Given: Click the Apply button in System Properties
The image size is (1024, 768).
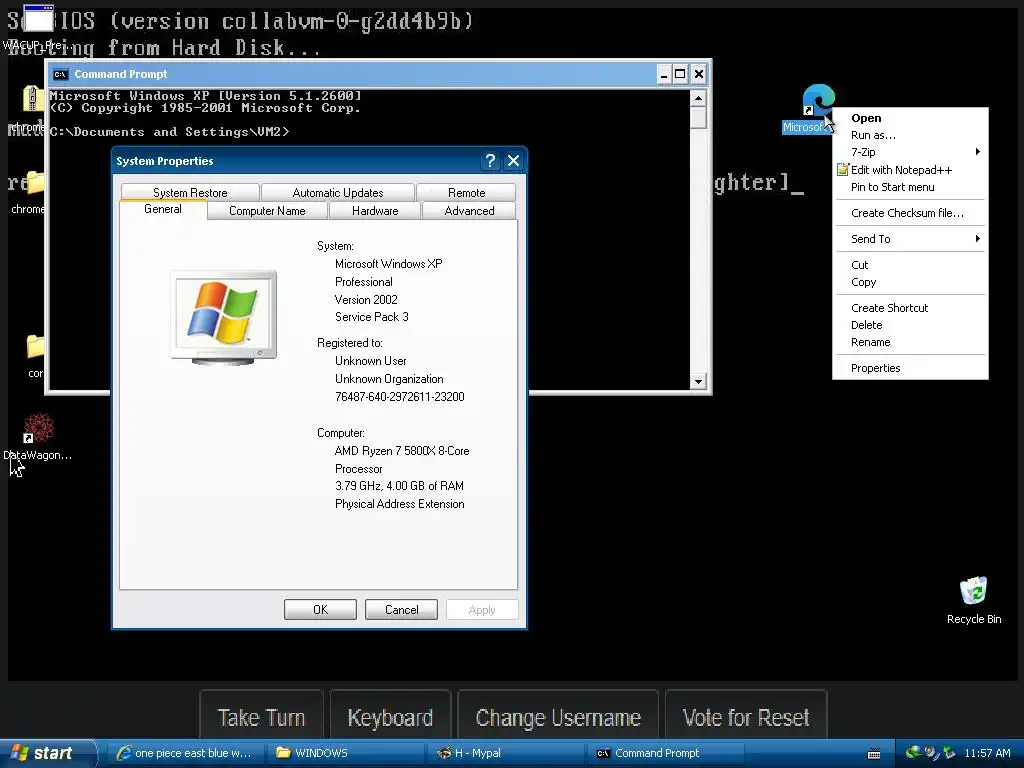Looking at the screenshot, I should [482, 609].
